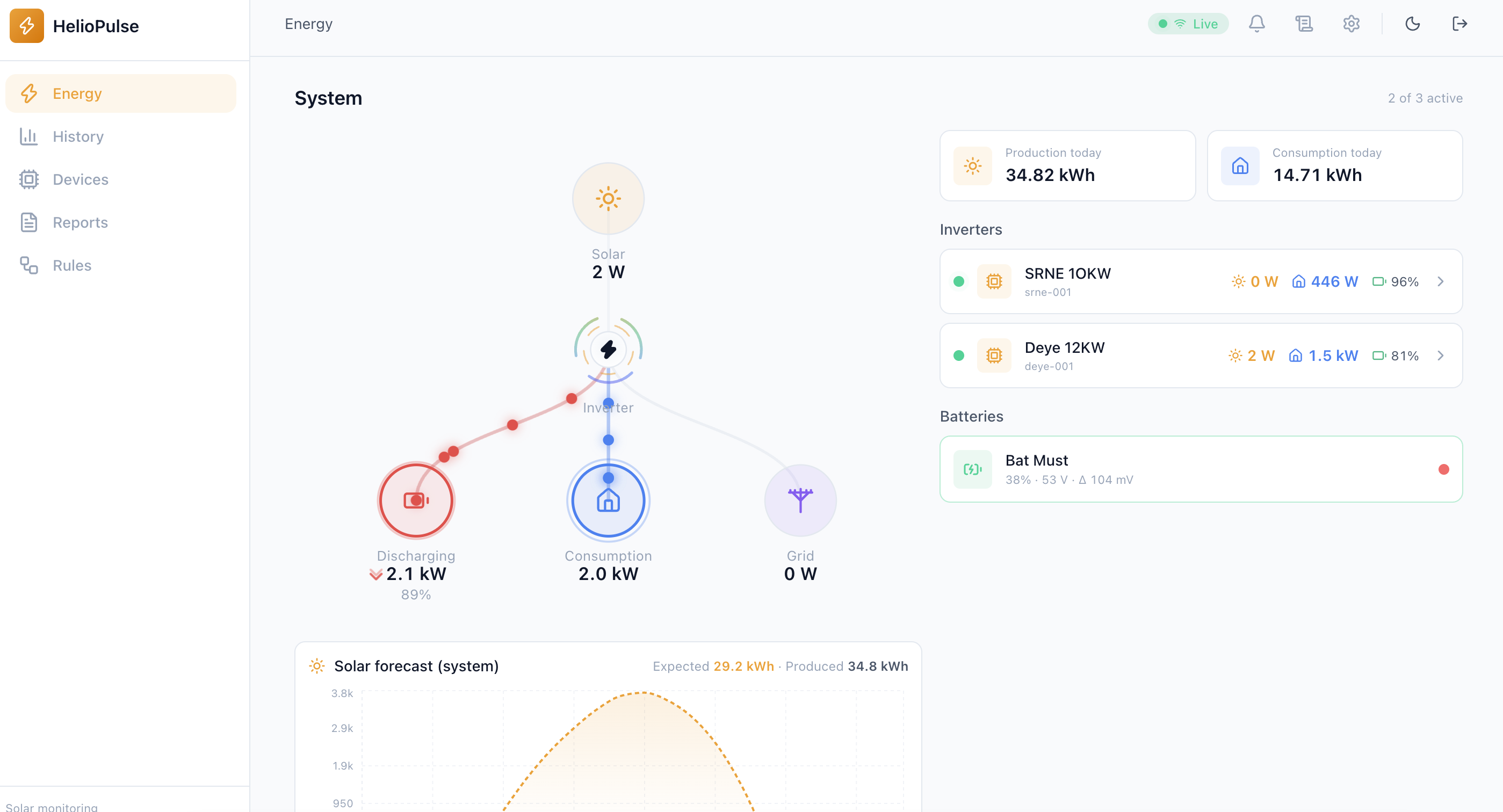1503x812 pixels.
Task: Select the Grid tower node
Action: (800, 501)
